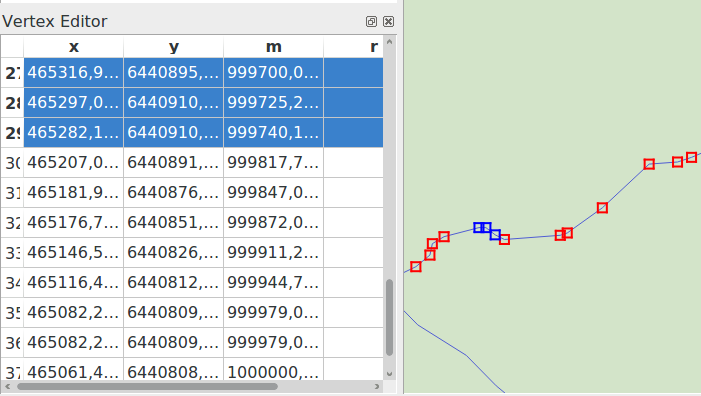Select m cell 999911,2…
Viewport: 701px width, 396px height.
point(273,252)
